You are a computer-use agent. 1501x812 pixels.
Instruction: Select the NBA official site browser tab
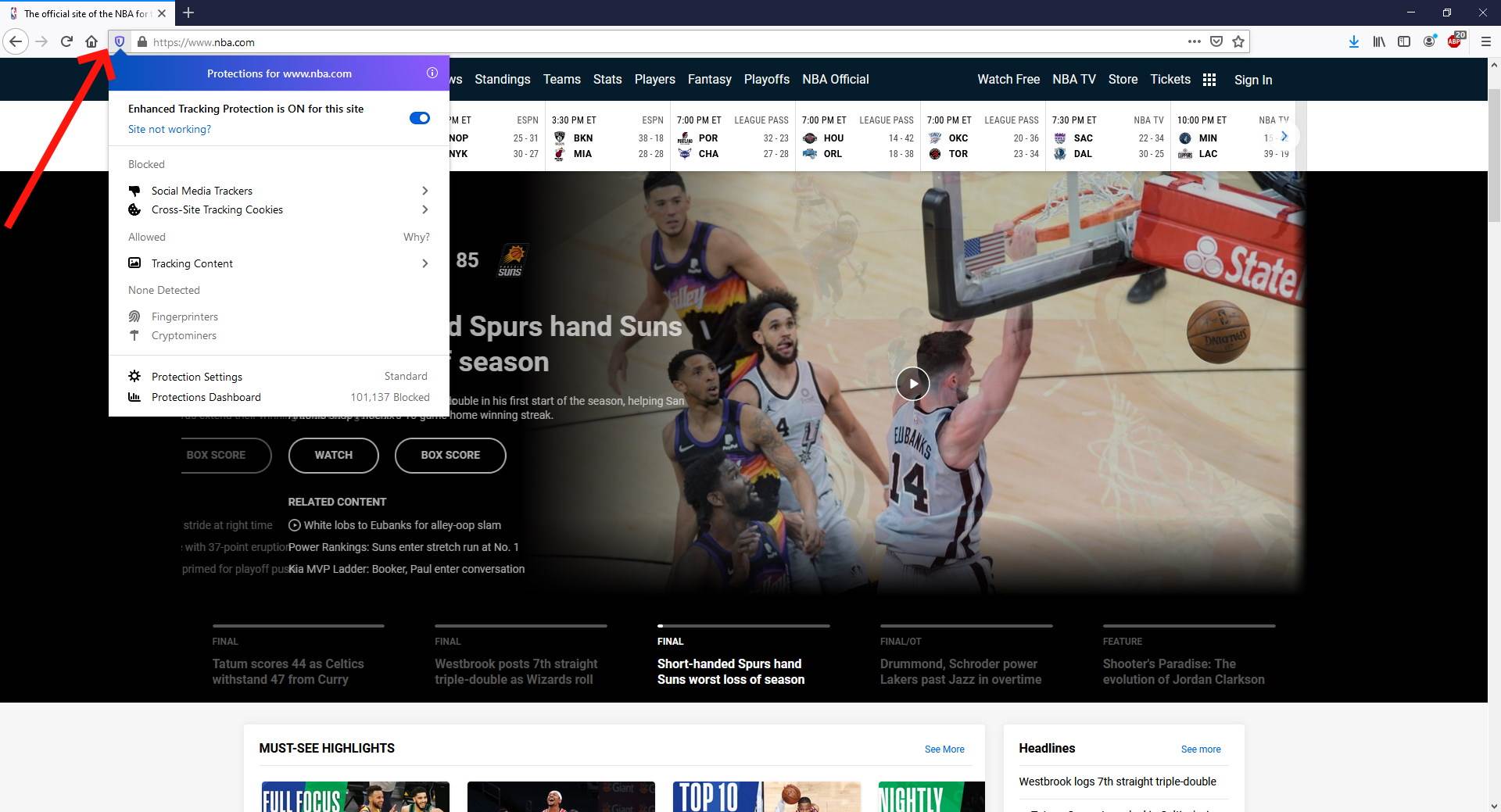pyautogui.click(x=86, y=13)
